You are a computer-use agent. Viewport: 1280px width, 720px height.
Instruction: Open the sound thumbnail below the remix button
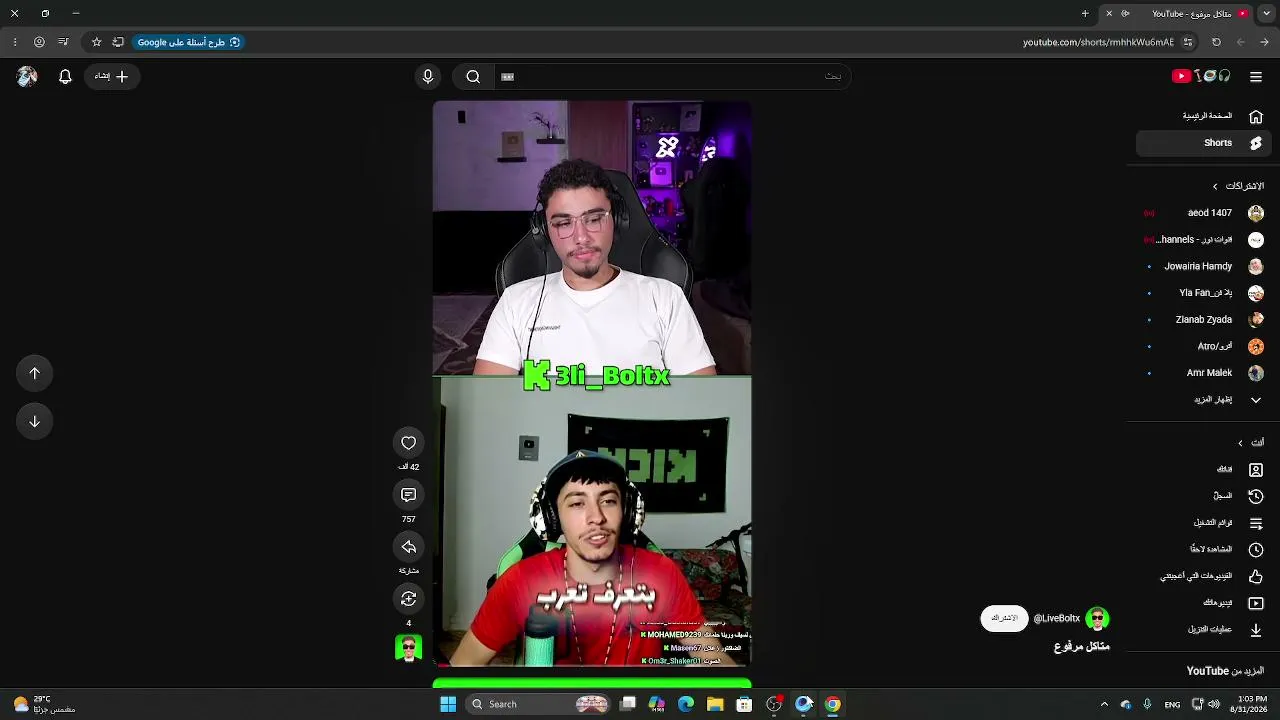tap(408, 648)
